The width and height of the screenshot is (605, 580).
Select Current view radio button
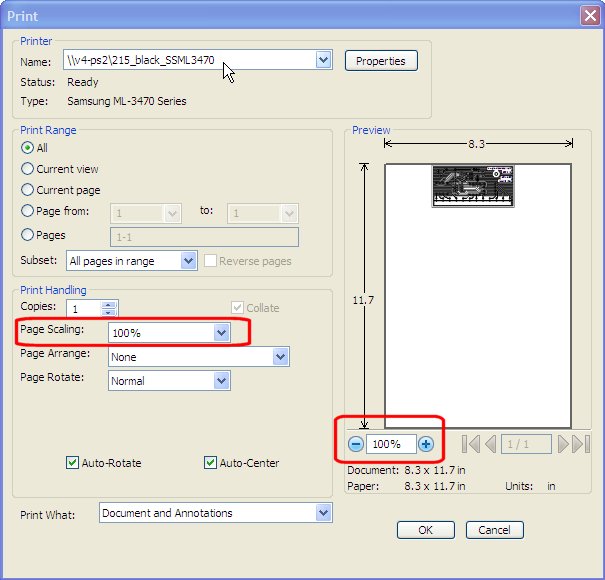28,169
